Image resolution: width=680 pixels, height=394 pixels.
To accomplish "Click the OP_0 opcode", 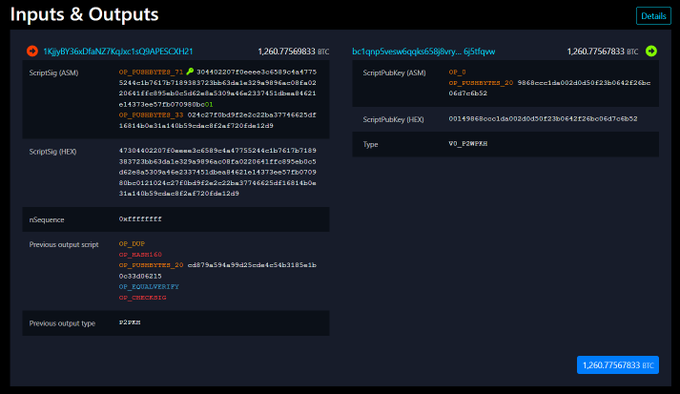I will click(457, 72).
